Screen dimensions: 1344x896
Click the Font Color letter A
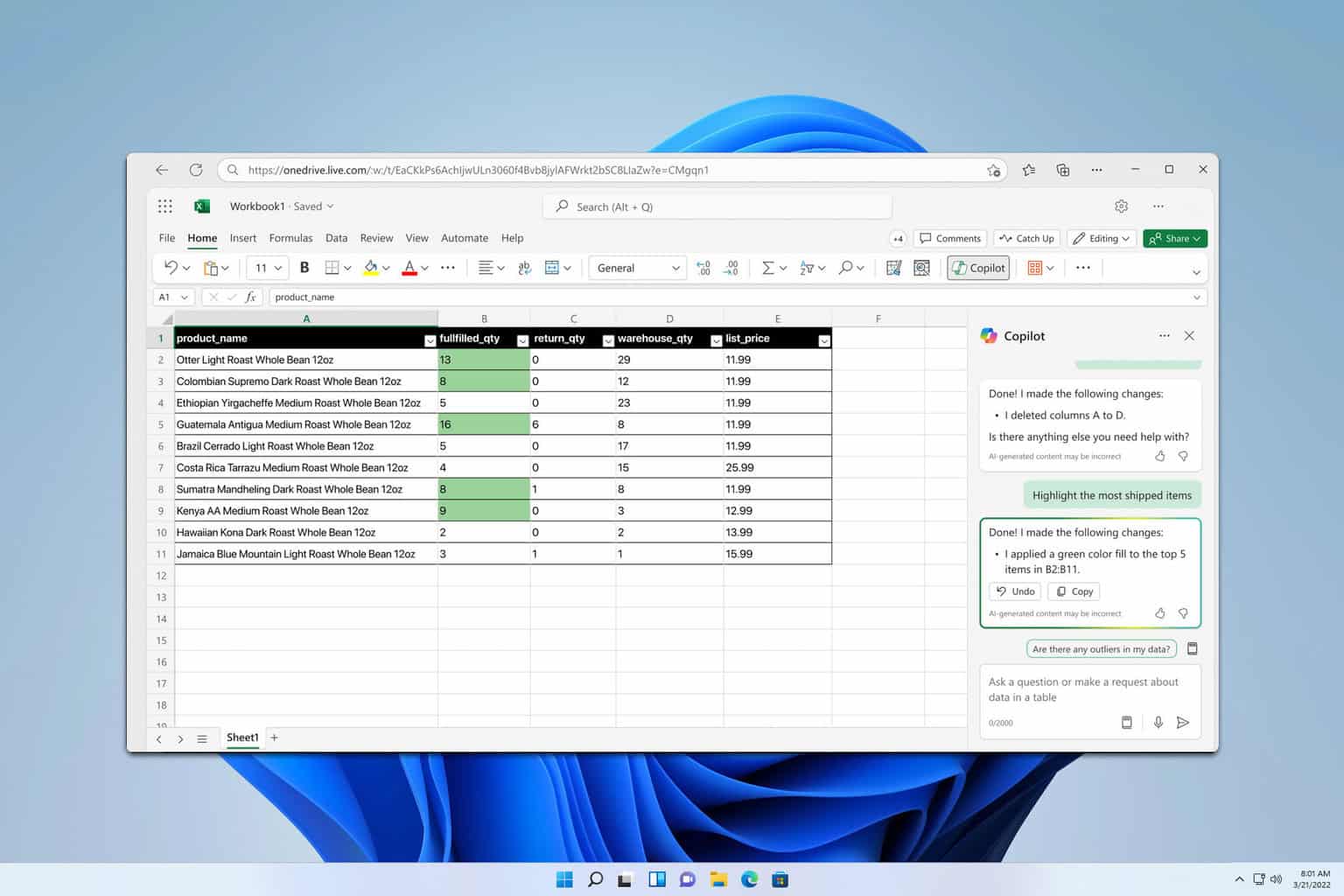click(409, 268)
